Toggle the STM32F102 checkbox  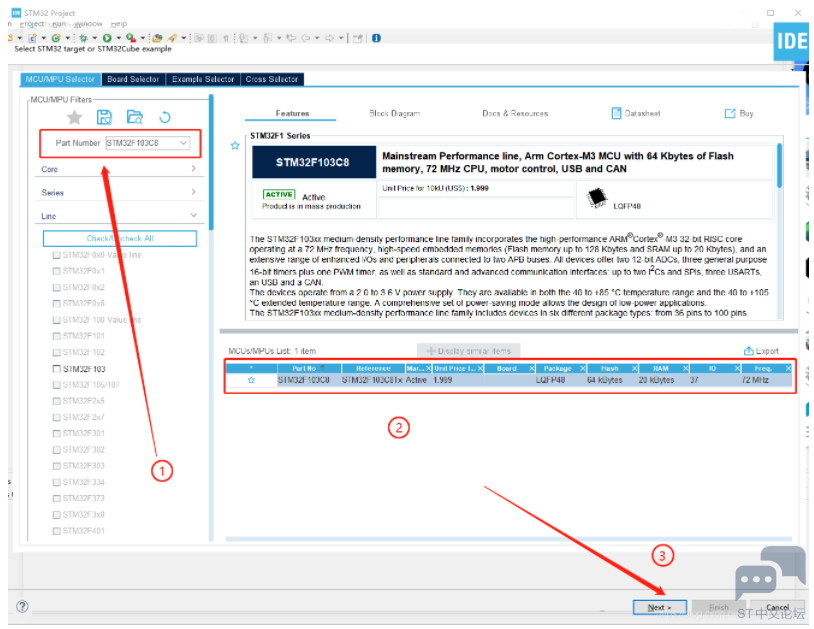pos(57,353)
